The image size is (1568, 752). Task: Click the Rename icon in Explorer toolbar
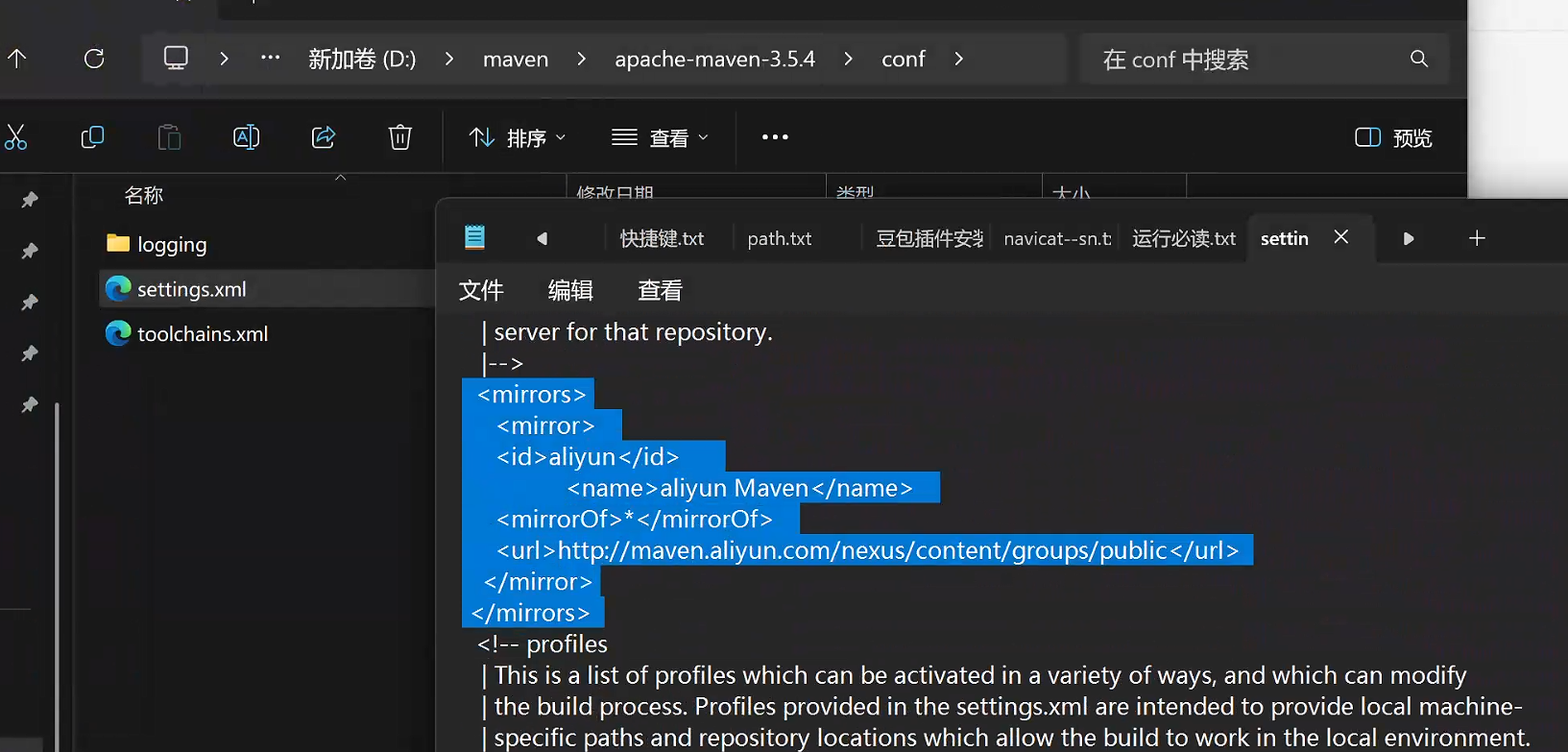(246, 137)
